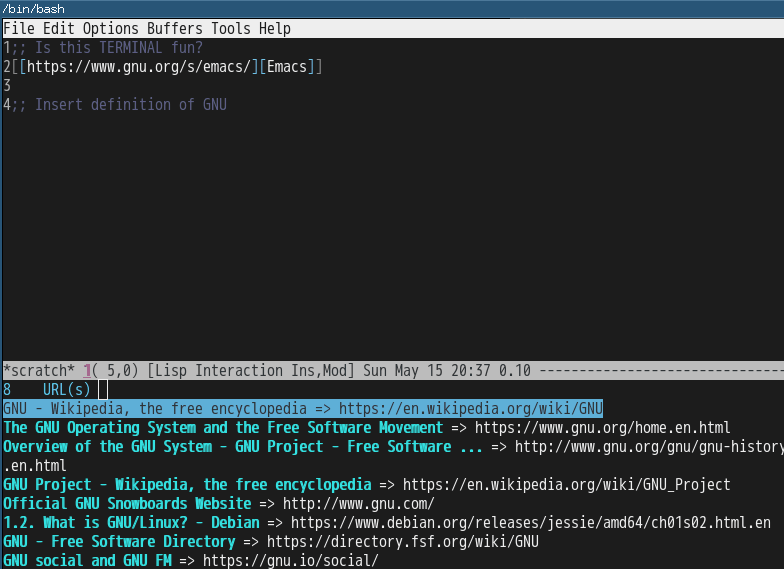Select GNU - Free Software Directory result

point(270,542)
